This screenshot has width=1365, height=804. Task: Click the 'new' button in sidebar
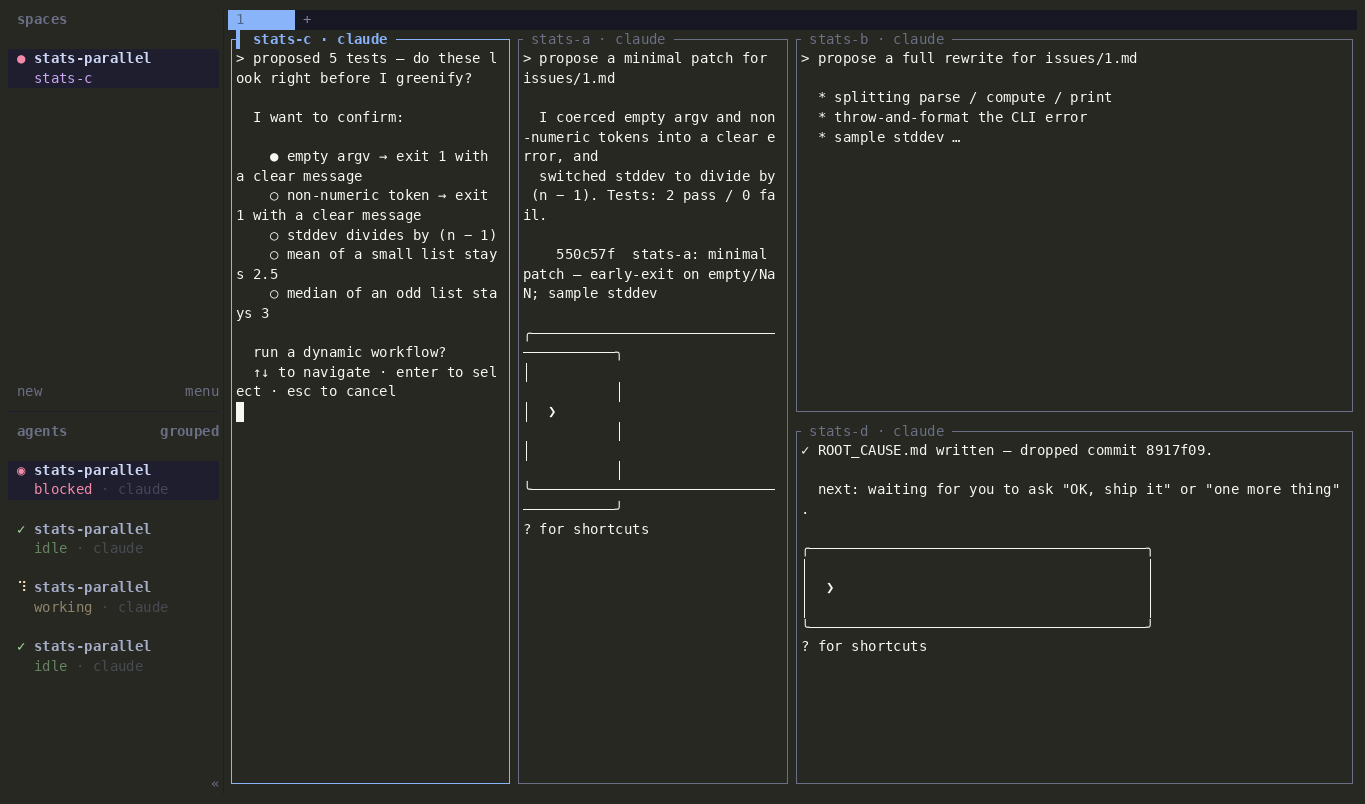pos(30,391)
